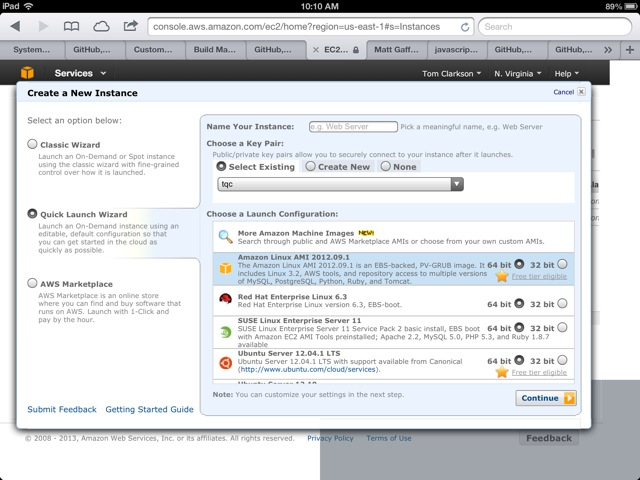640x480 pixels.
Task: Open the Terms of Use link
Action: (389, 438)
